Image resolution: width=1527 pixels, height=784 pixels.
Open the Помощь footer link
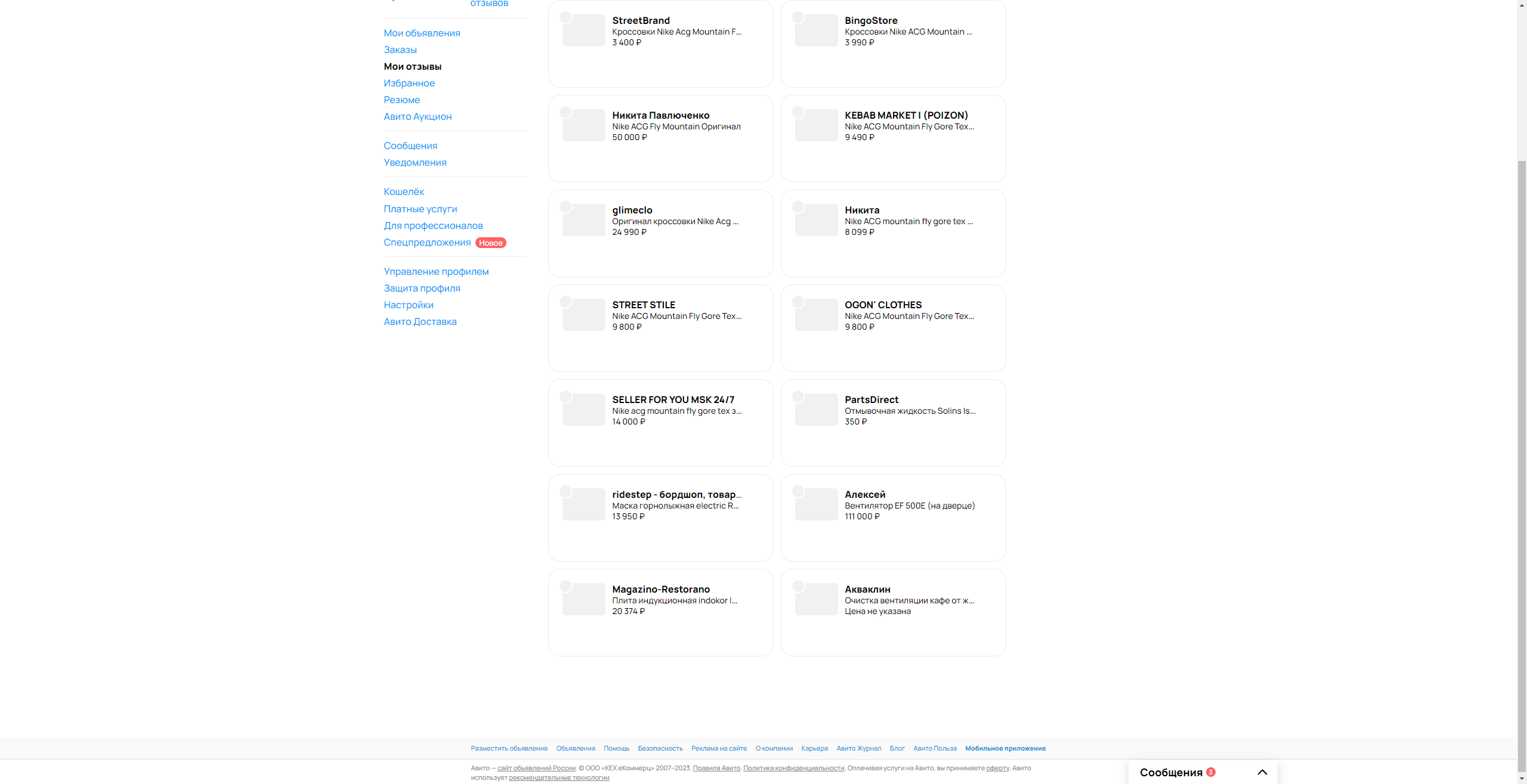616,748
